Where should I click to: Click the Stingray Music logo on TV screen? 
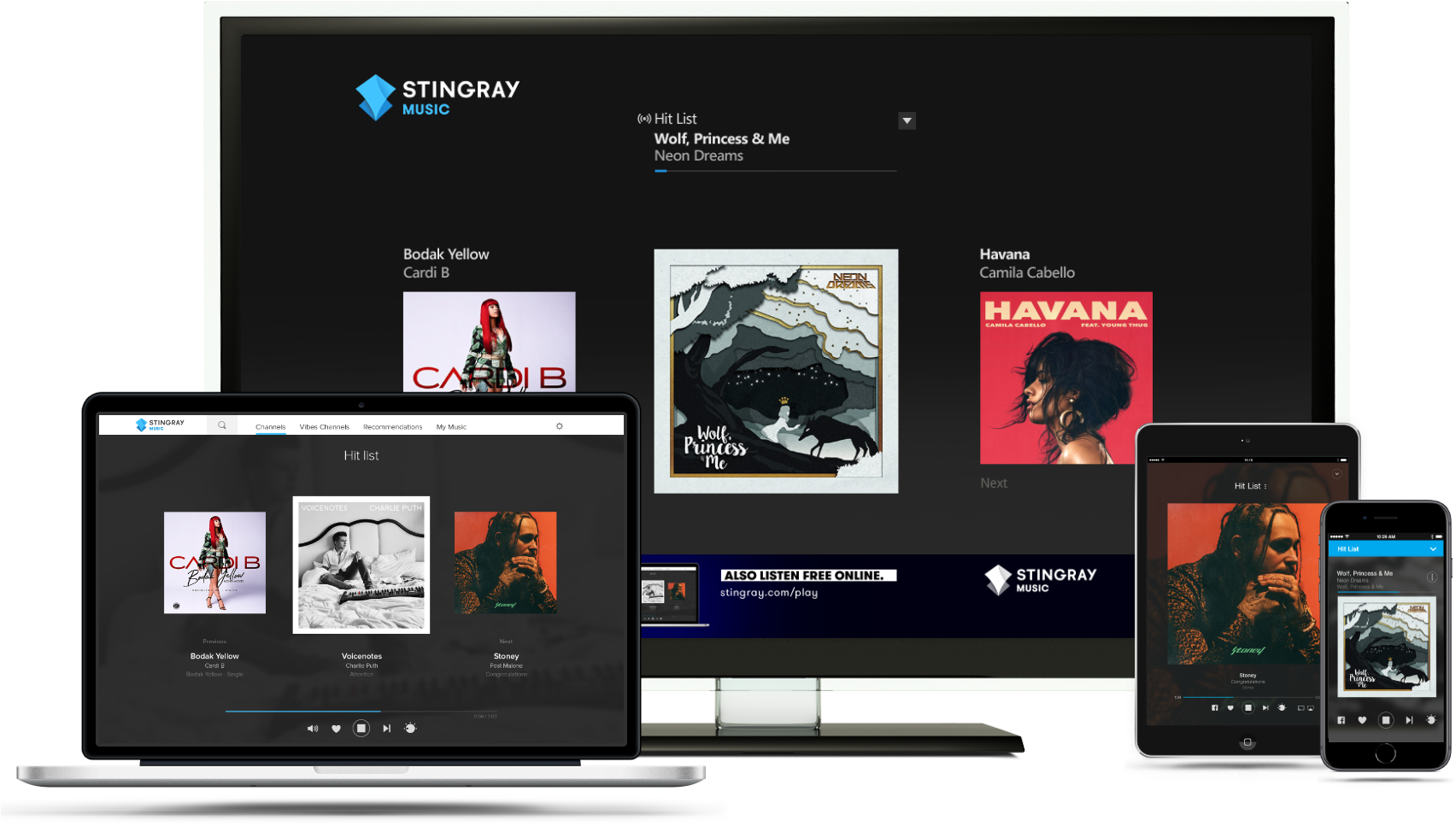point(437,97)
